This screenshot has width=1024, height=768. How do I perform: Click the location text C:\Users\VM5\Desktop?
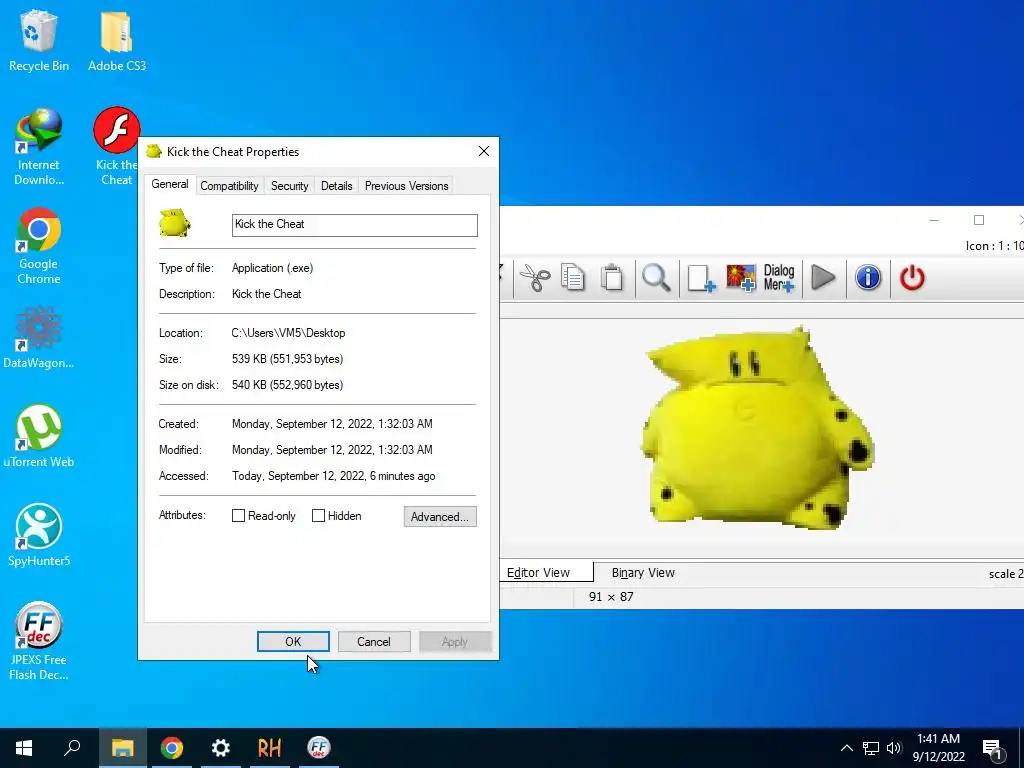288,333
